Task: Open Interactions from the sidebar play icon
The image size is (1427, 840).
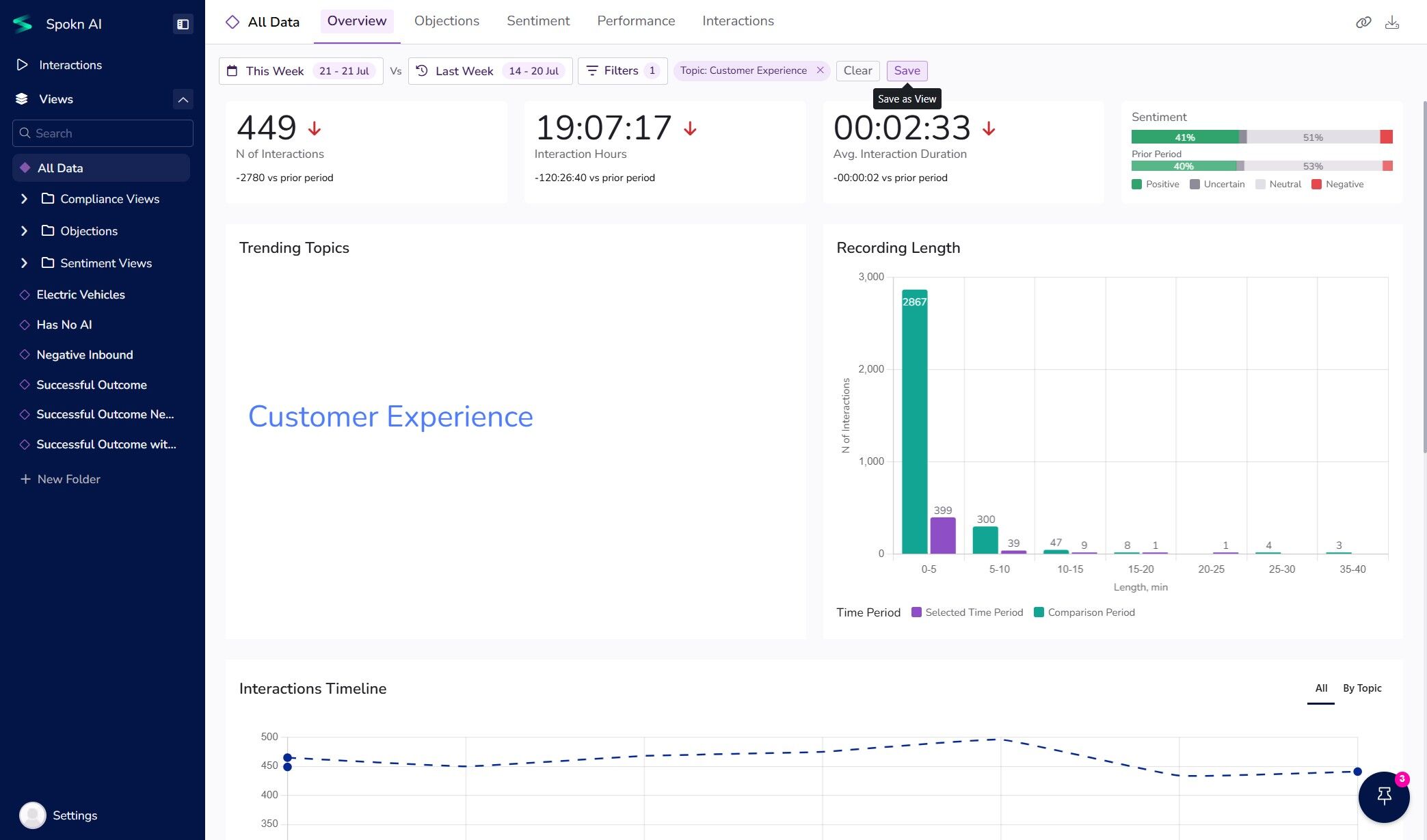Action: [x=23, y=65]
